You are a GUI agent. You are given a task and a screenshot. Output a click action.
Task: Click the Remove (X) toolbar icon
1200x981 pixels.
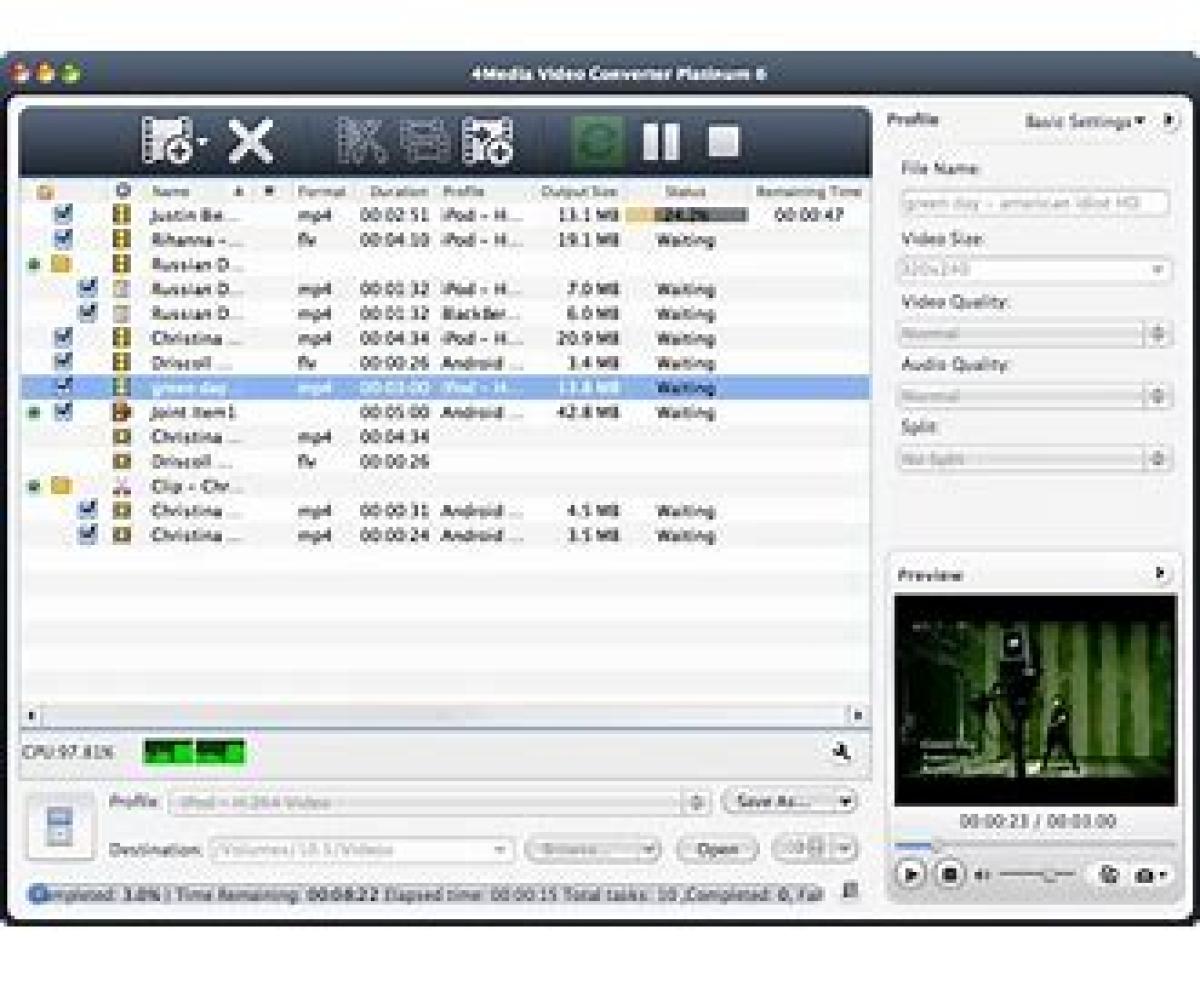coord(250,141)
